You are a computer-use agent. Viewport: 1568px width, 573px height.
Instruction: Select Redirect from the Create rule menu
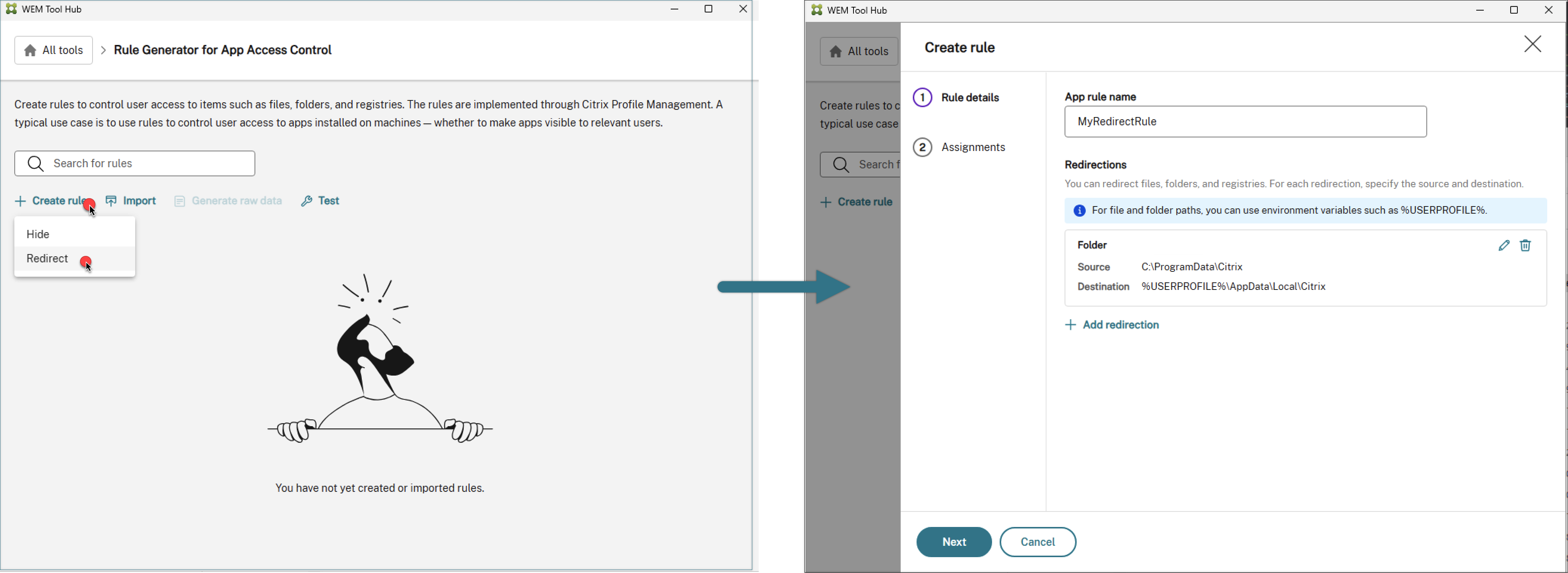coord(48,259)
